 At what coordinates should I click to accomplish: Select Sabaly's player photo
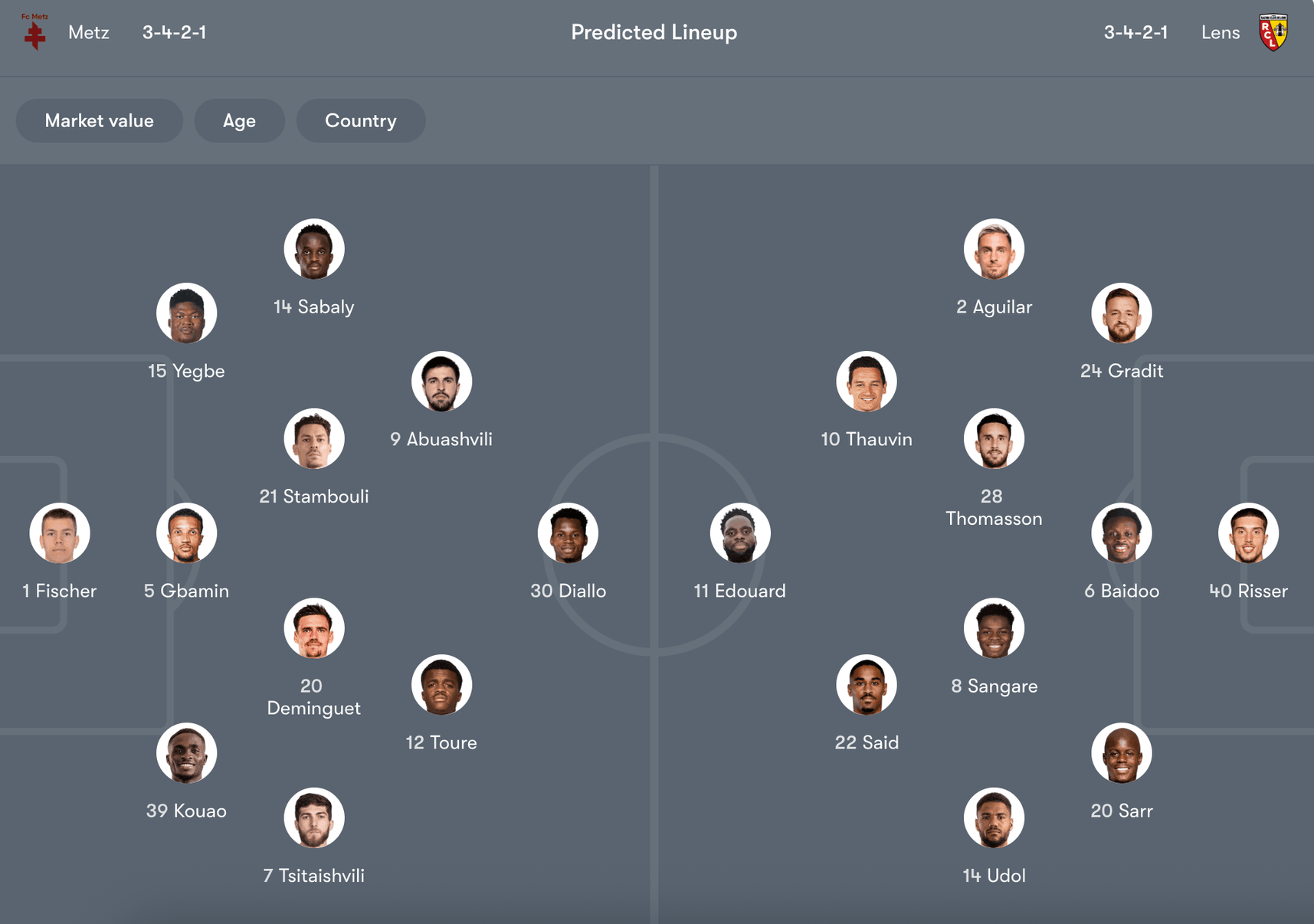tap(314, 249)
